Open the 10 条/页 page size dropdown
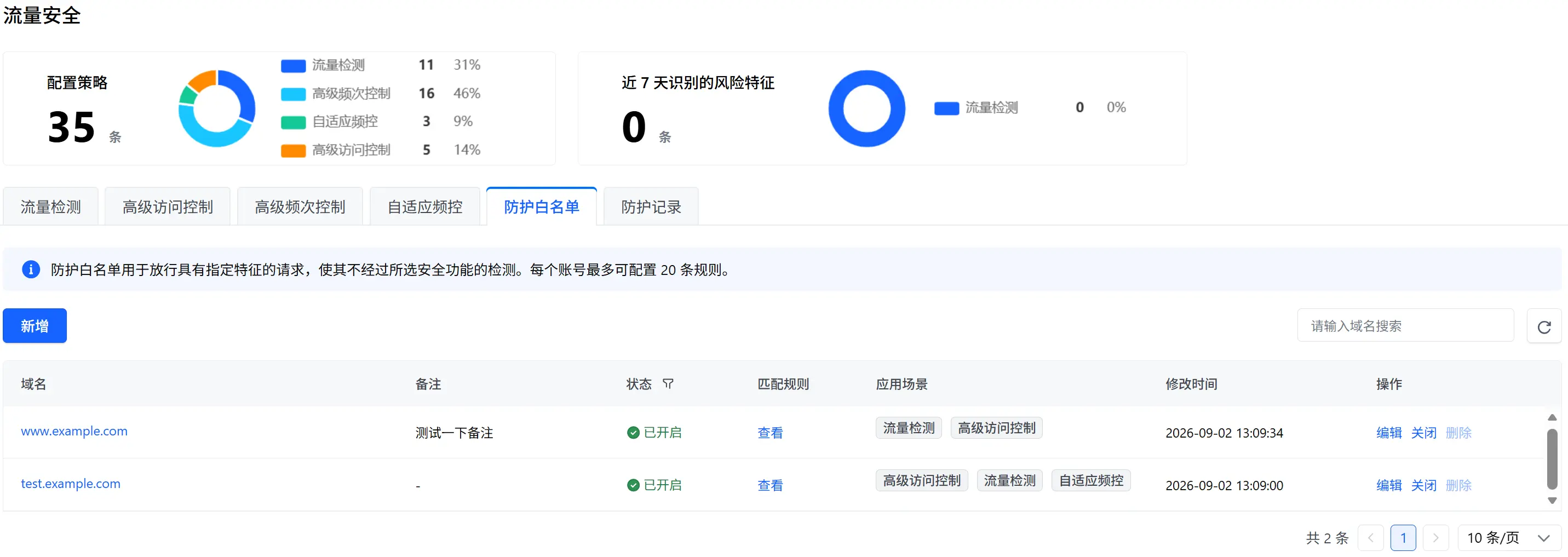 coord(1509,537)
